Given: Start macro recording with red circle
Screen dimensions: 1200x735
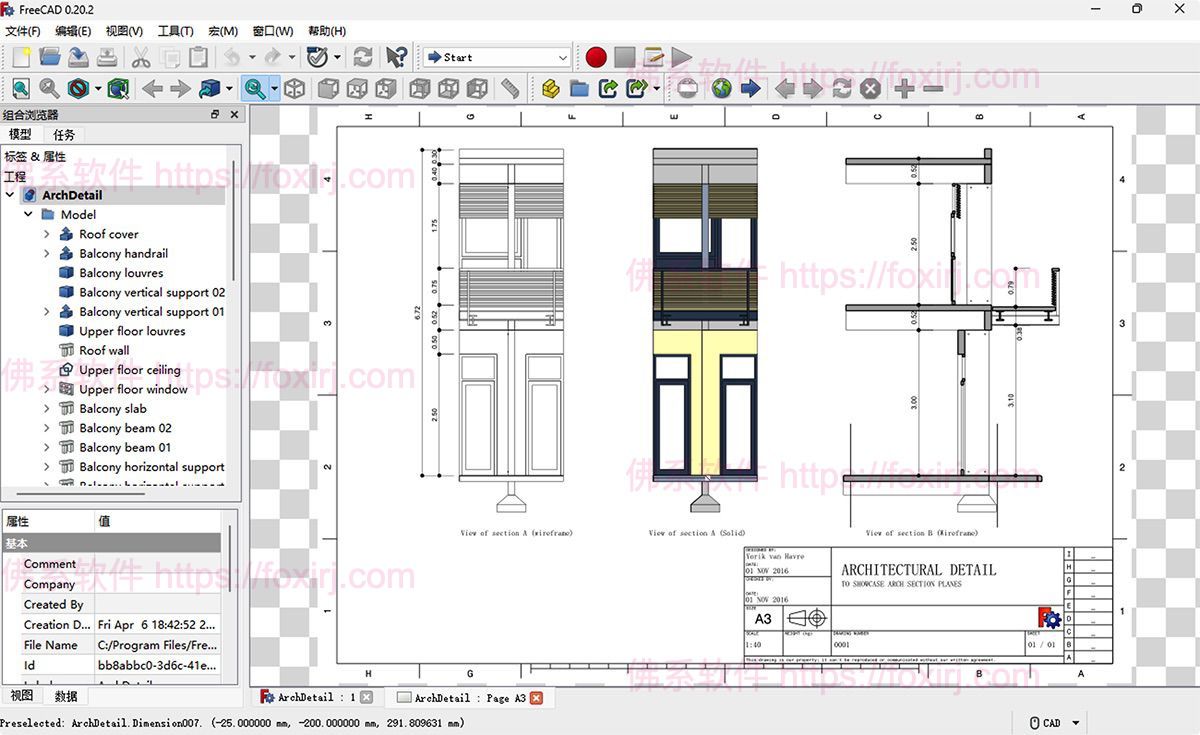Looking at the screenshot, I should click(597, 57).
